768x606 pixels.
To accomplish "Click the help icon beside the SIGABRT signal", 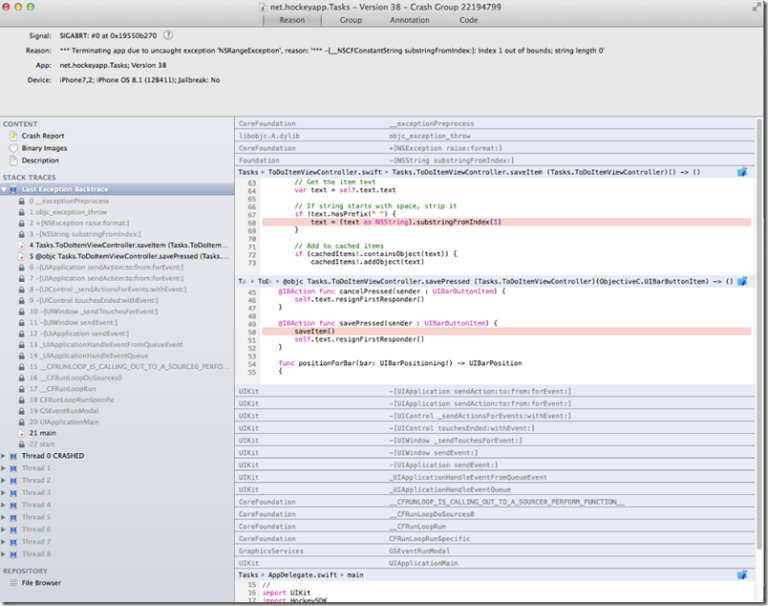I will tap(167, 35).
